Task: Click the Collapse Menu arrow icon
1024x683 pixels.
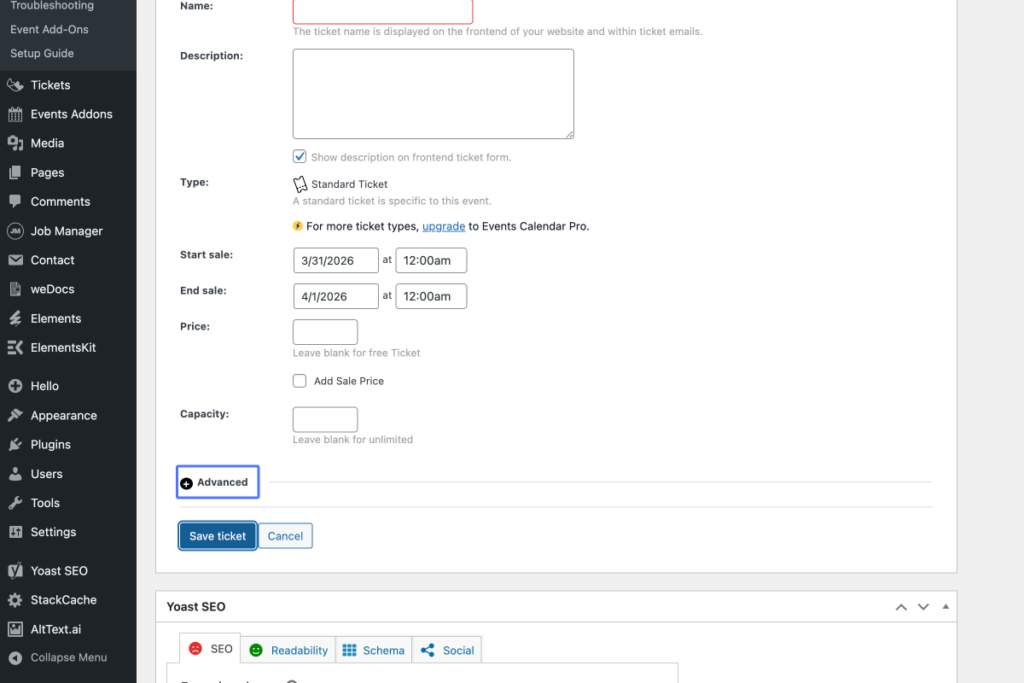Action: [x=15, y=658]
